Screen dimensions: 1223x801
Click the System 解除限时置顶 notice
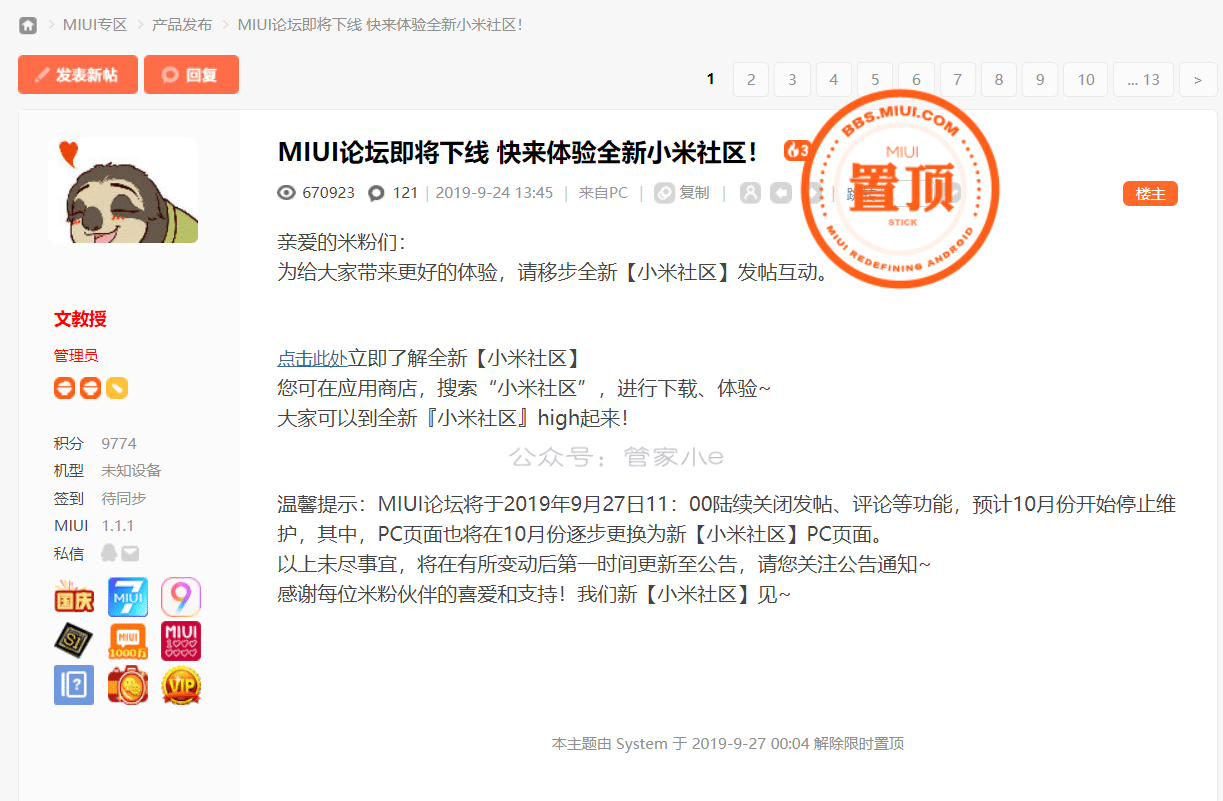[728, 744]
